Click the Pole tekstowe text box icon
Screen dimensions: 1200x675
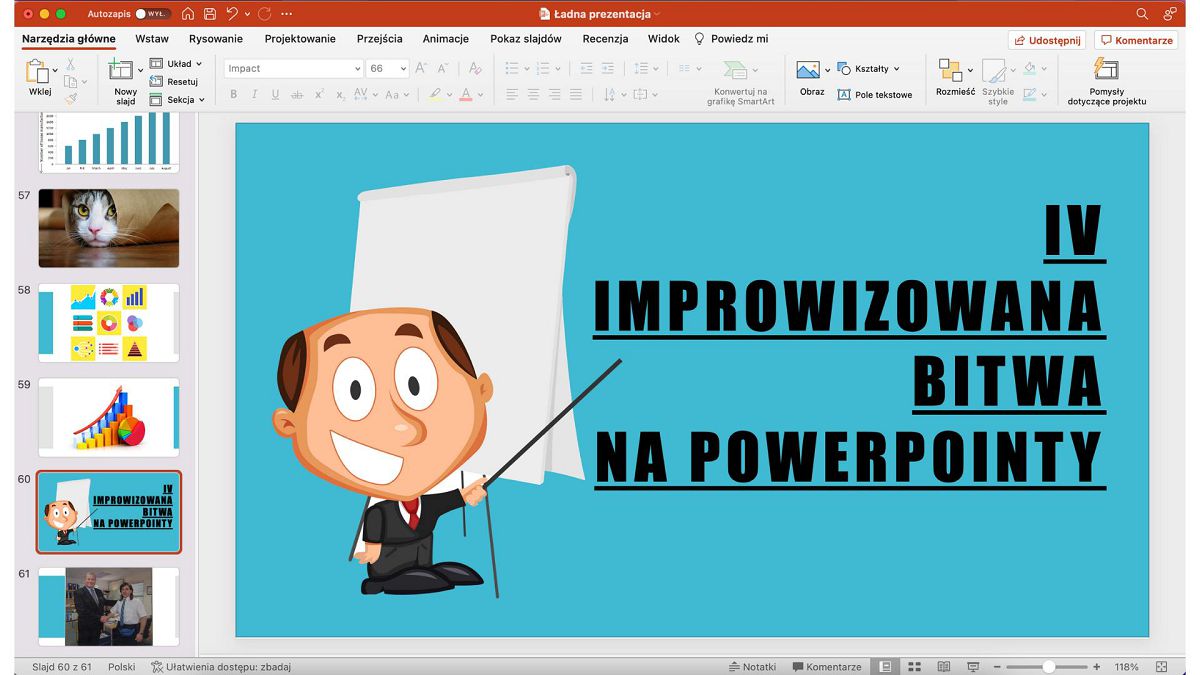[x=844, y=95]
